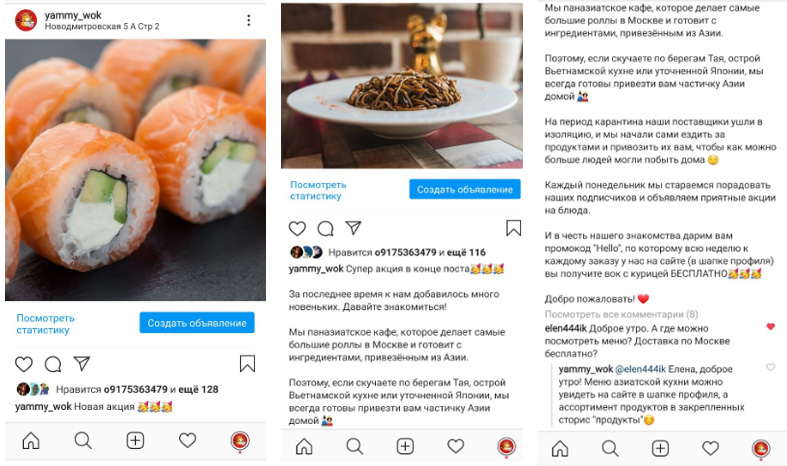This screenshot has width=787, height=466.
Task: Like the noodle post with heart icon
Action: pos(297,228)
